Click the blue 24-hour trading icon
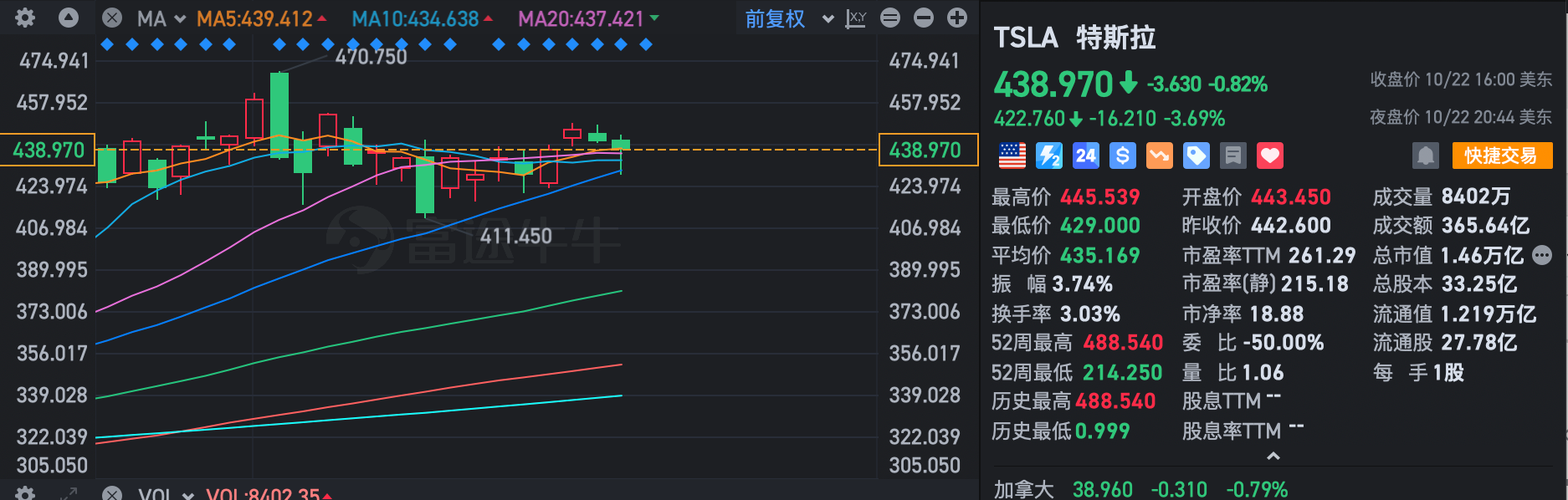The width and height of the screenshot is (1568, 500). (1086, 156)
